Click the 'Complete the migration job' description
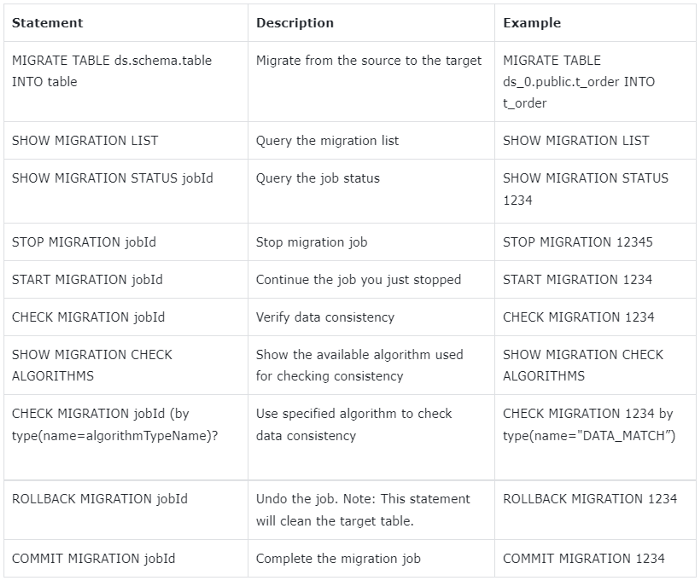 click(338, 558)
